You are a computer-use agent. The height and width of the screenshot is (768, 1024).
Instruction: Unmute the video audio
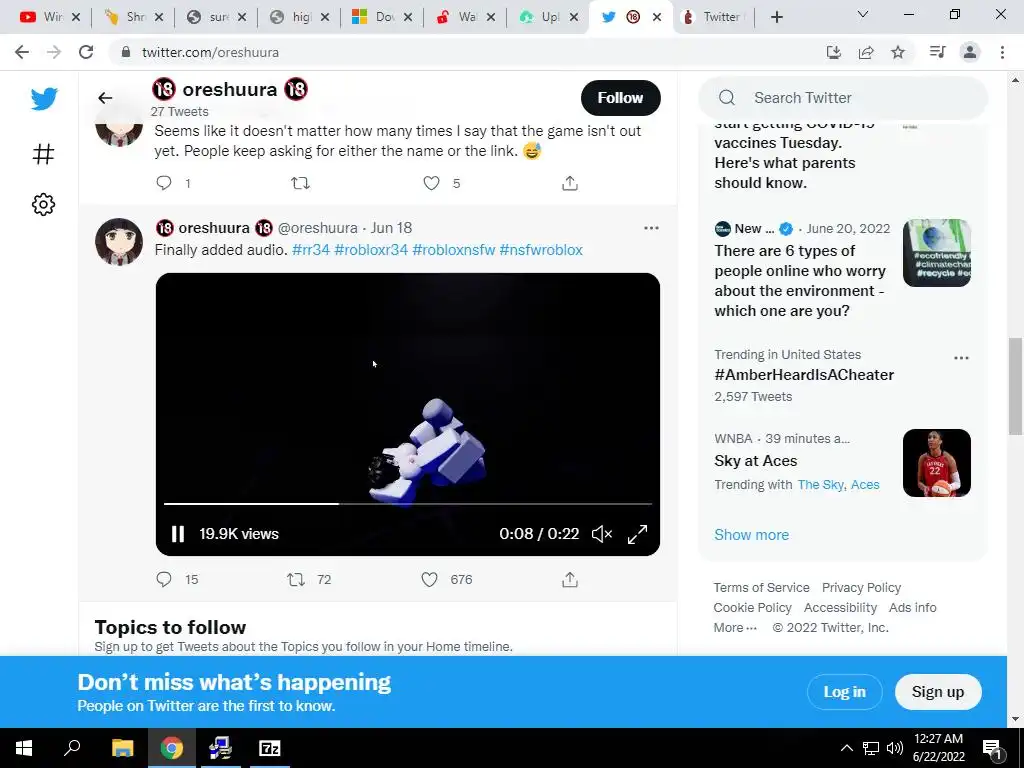pos(601,534)
